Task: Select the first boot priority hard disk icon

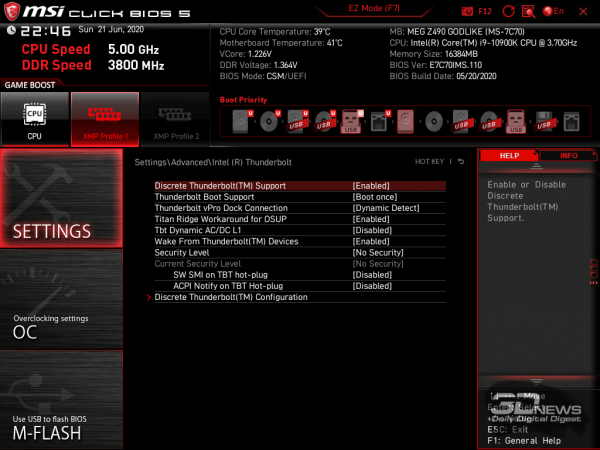Action: [x=241, y=122]
